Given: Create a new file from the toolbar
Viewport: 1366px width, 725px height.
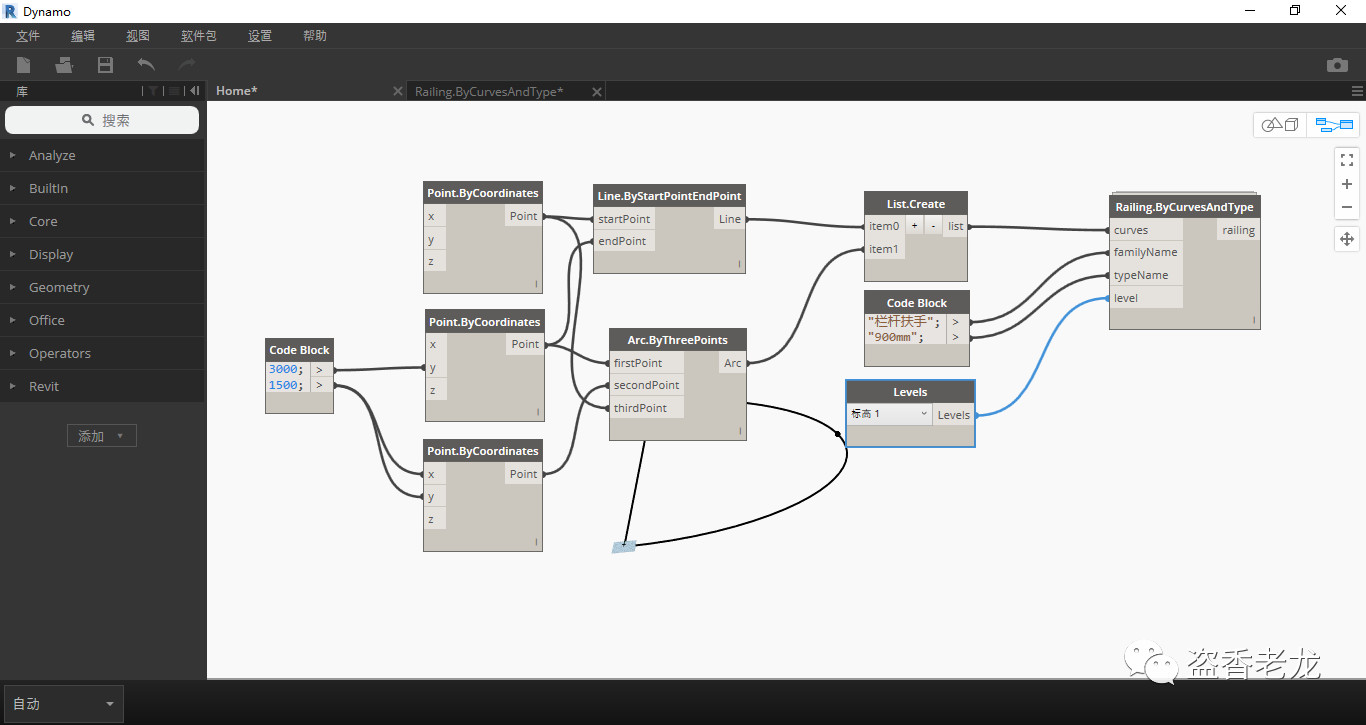Looking at the screenshot, I should [23, 65].
